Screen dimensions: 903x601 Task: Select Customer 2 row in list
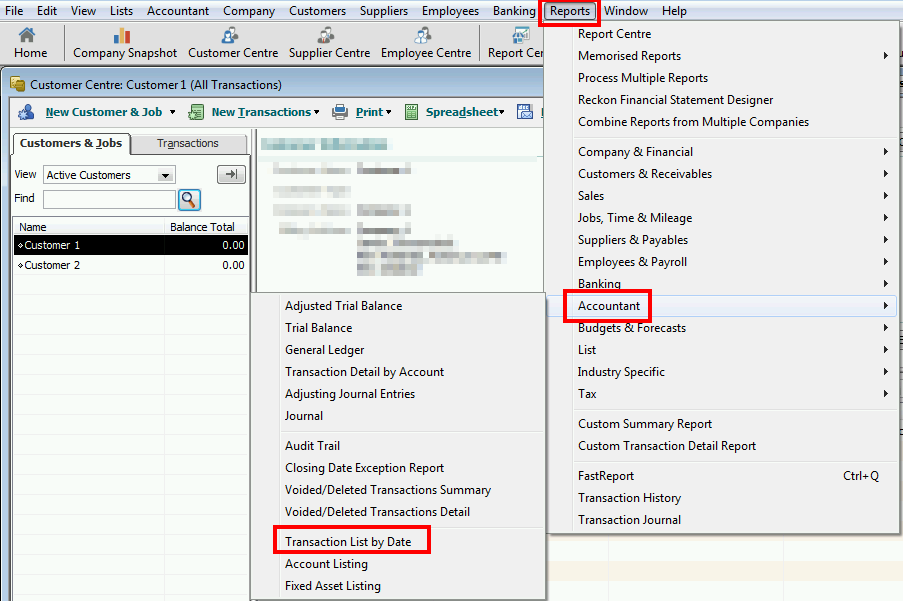(x=131, y=265)
